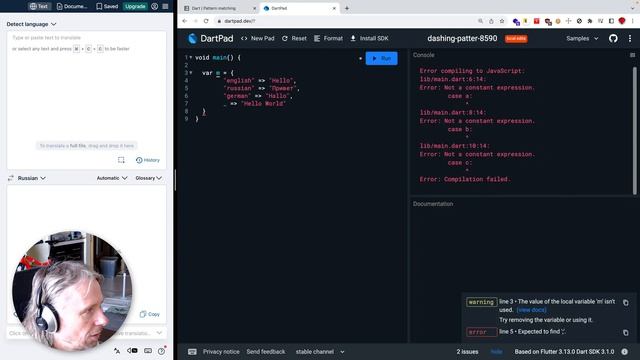Image resolution: width=640 pixels, height=360 pixels.
Task: Open the browser profile avatar icon
Action: pos(622,21)
